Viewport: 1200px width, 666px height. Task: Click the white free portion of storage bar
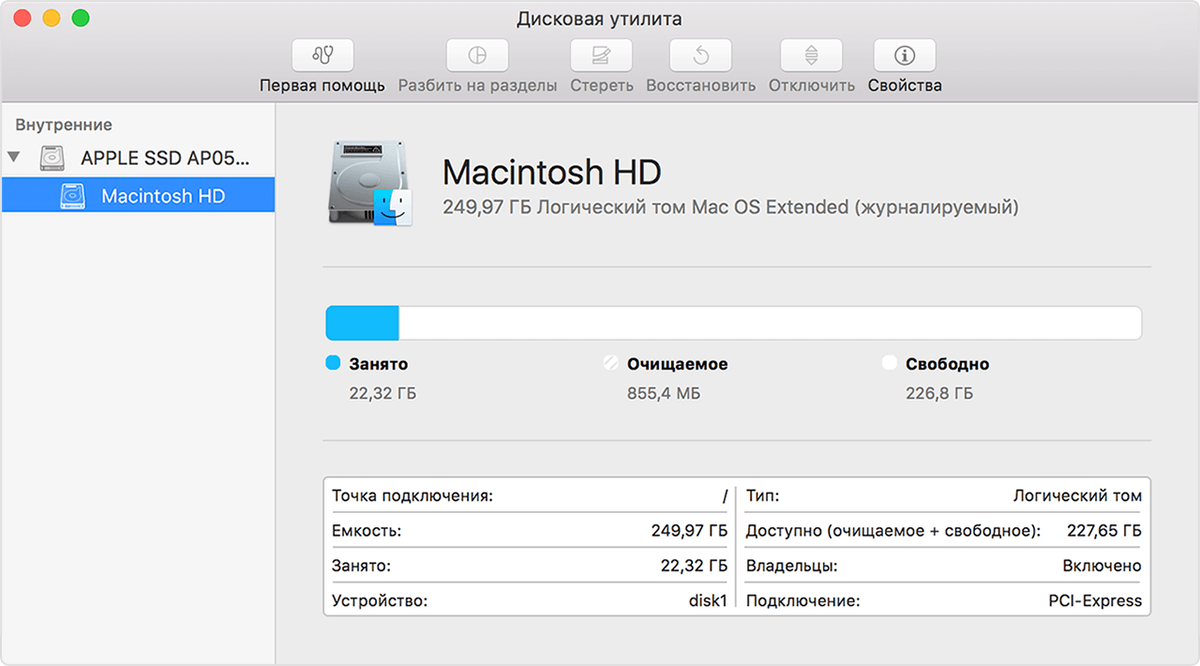point(770,323)
